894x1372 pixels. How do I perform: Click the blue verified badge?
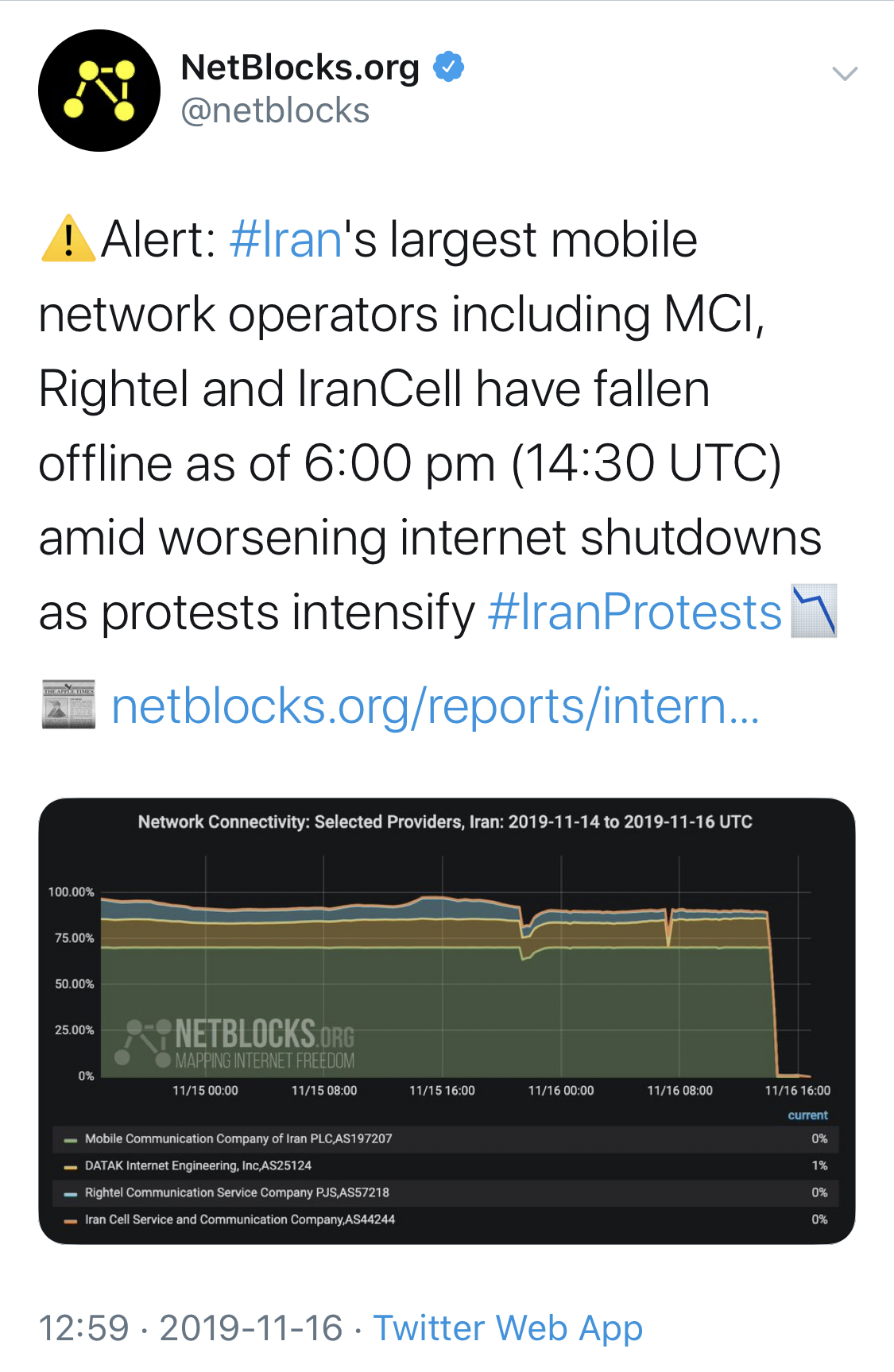[448, 67]
